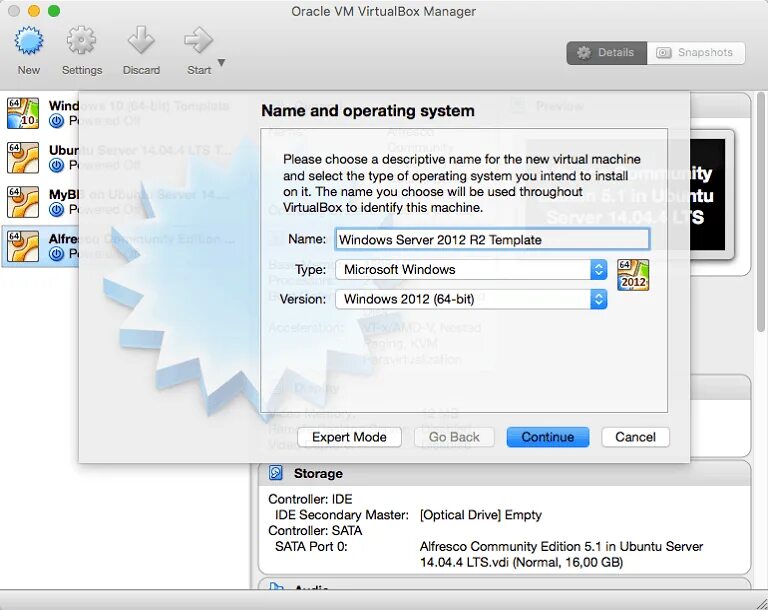Click the Powered Off status icon of Alfresco VM
Image resolution: width=768 pixels, height=610 pixels.
click(56, 254)
